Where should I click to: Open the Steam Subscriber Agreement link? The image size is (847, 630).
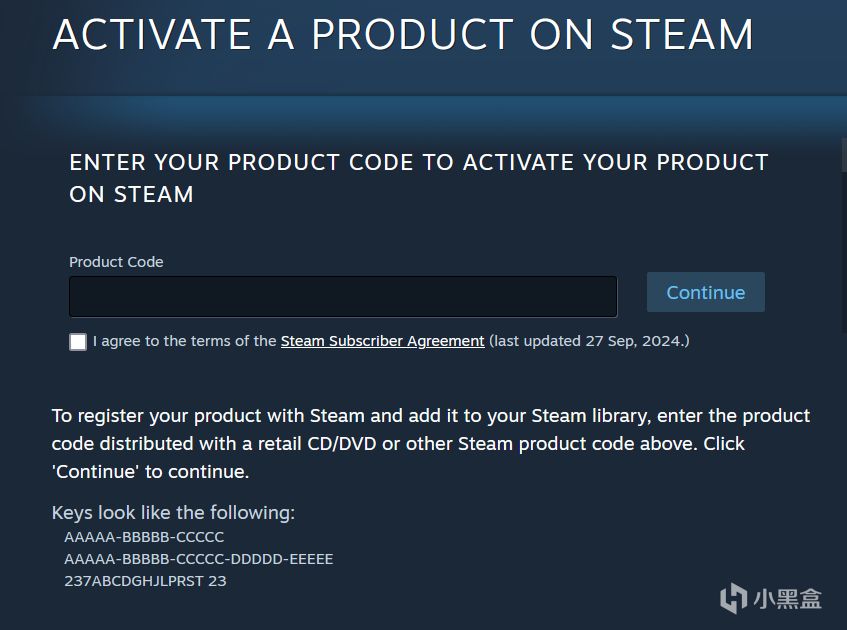tap(382, 341)
